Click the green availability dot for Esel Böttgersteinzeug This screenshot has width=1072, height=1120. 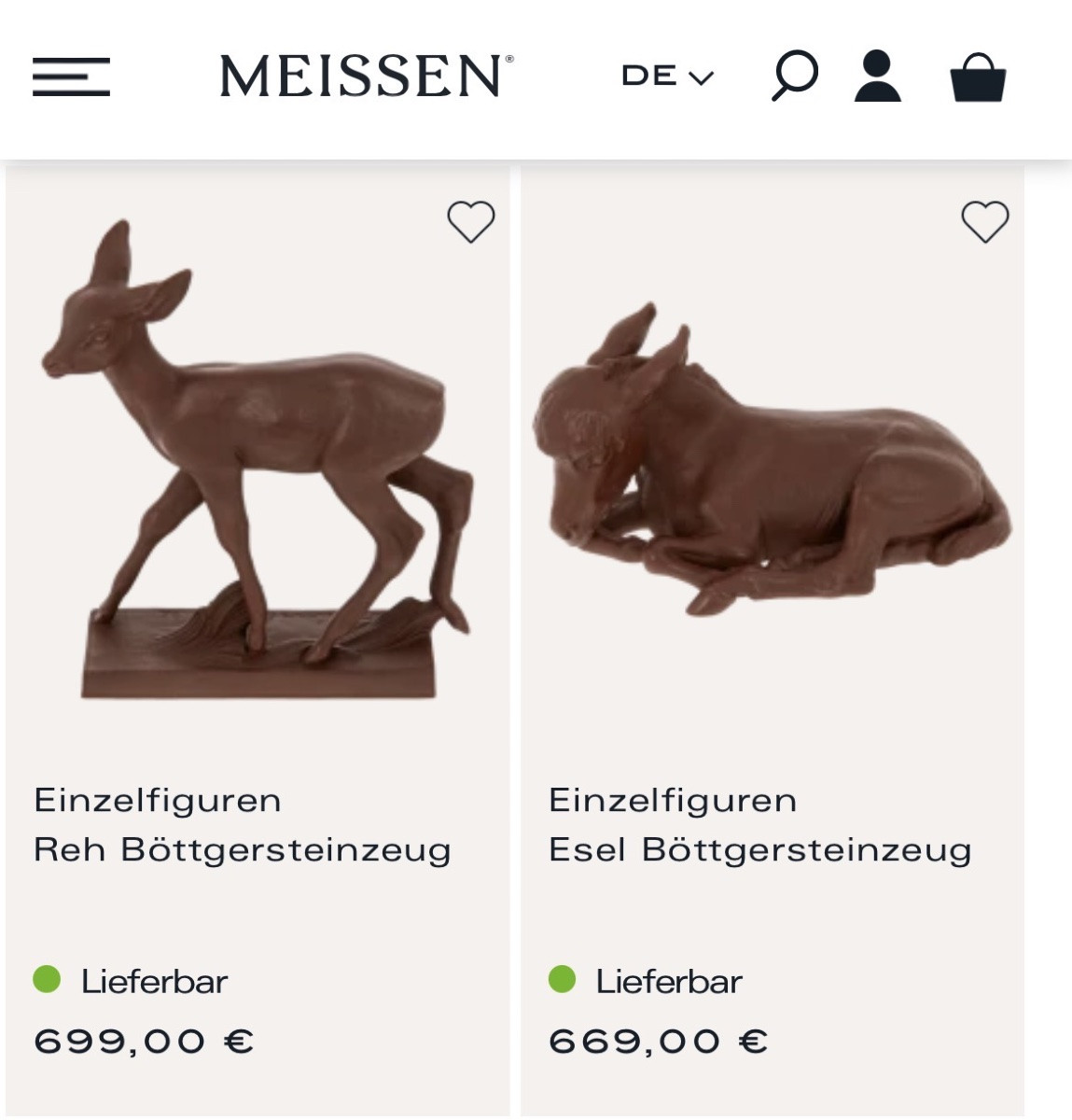[564, 981]
